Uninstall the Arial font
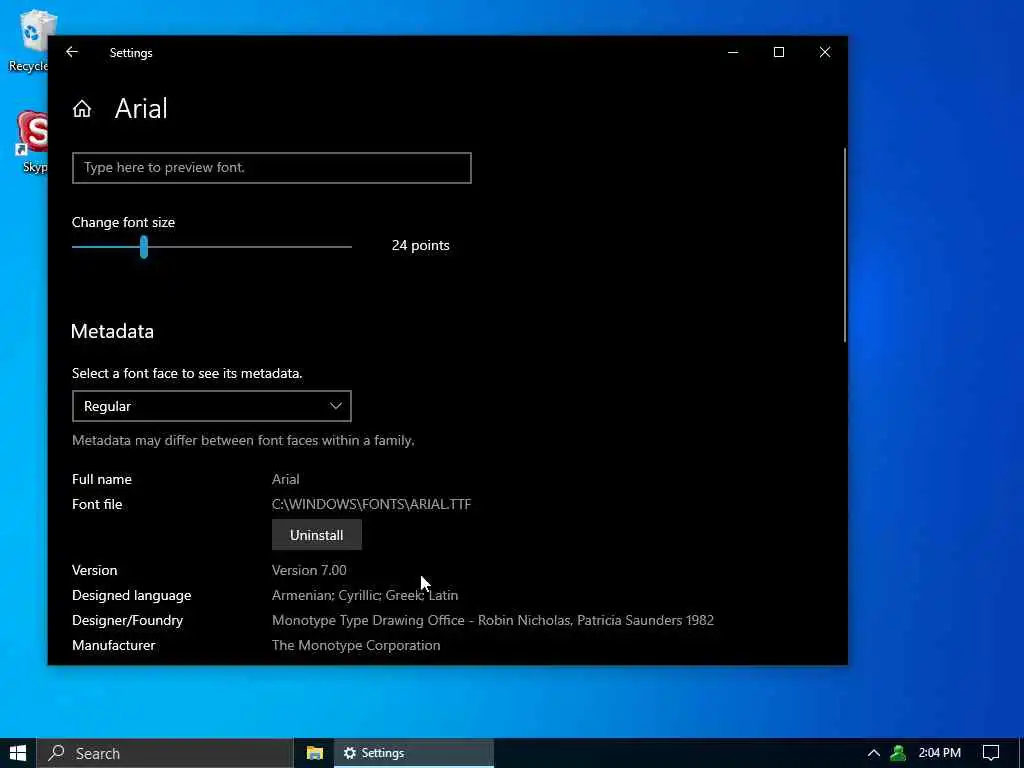The width and height of the screenshot is (1024, 768). [x=317, y=535]
